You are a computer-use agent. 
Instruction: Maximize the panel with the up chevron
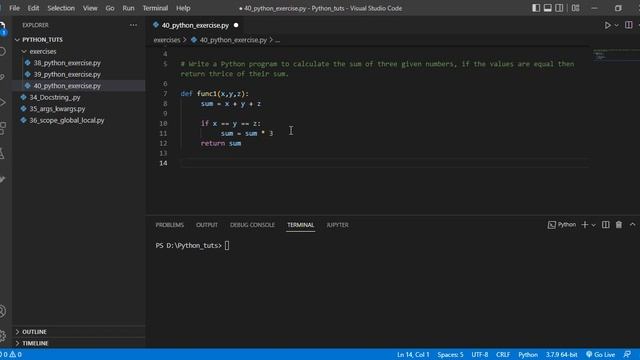[632, 225]
